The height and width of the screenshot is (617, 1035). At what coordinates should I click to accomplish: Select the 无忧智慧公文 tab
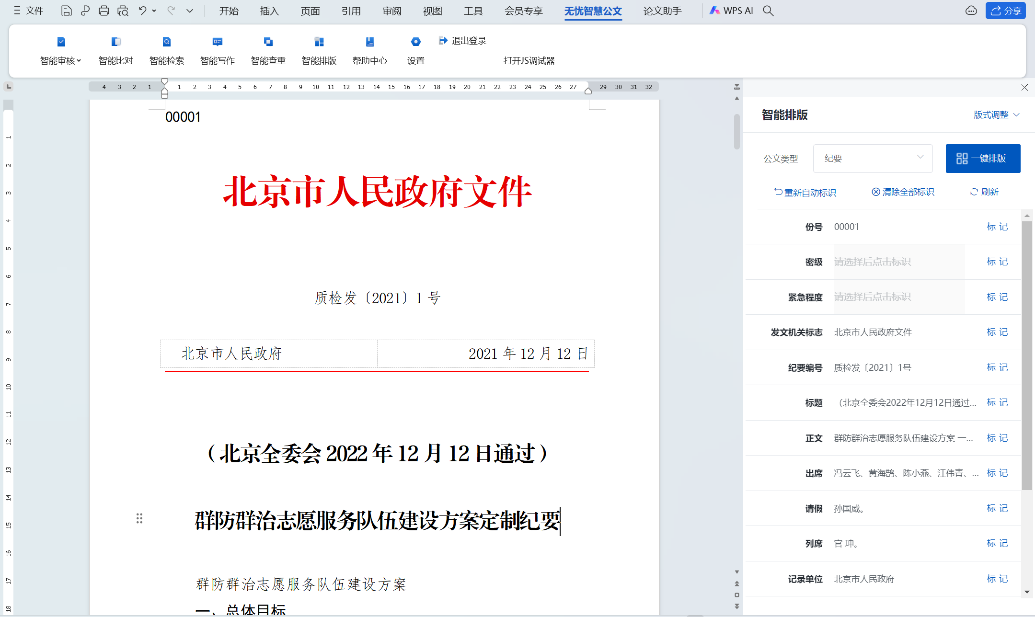[x=593, y=11]
